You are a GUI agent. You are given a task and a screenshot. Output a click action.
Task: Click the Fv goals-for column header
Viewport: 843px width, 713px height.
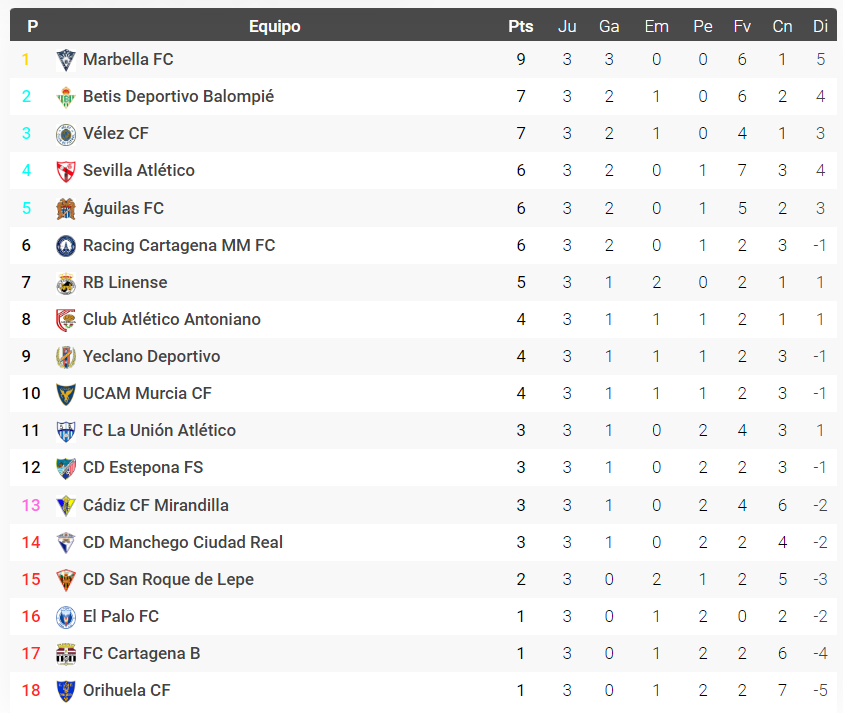(x=742, y=27)
